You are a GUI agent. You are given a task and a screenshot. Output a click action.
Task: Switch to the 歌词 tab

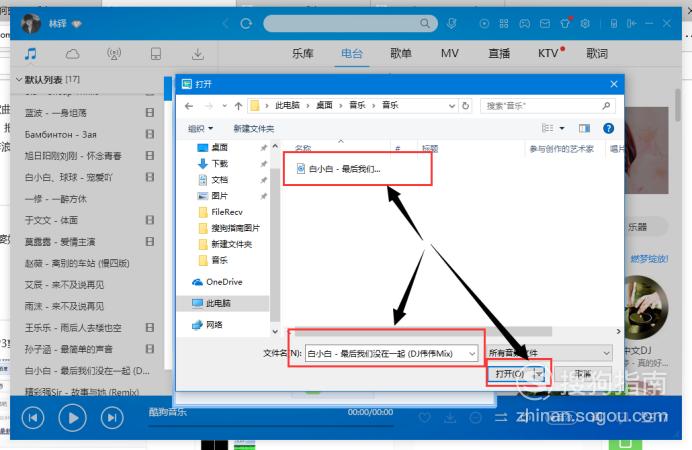pyautogui.click(x=597, y=54)
